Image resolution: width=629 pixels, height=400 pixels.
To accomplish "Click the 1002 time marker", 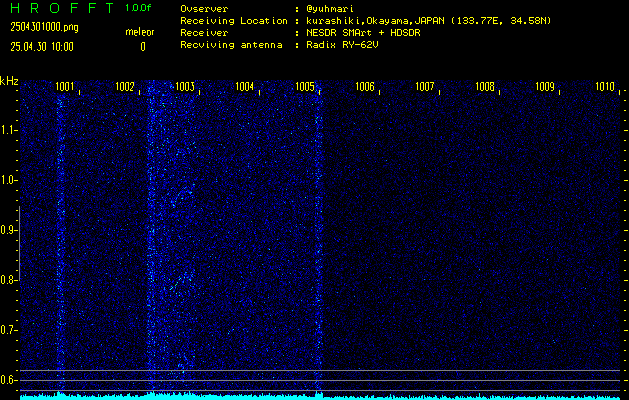I will pos(125,87).
